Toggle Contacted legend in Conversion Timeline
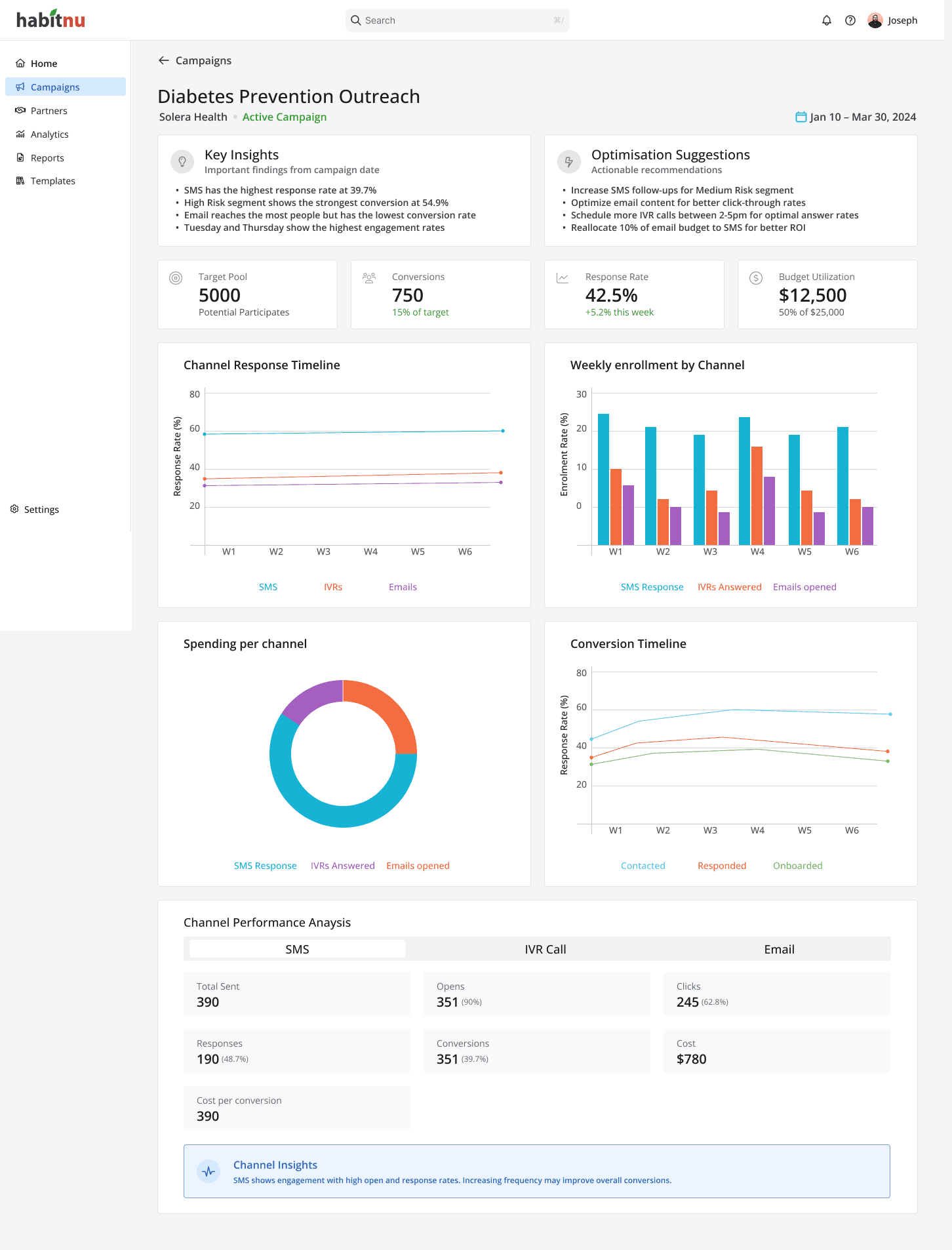 point(643,866)
